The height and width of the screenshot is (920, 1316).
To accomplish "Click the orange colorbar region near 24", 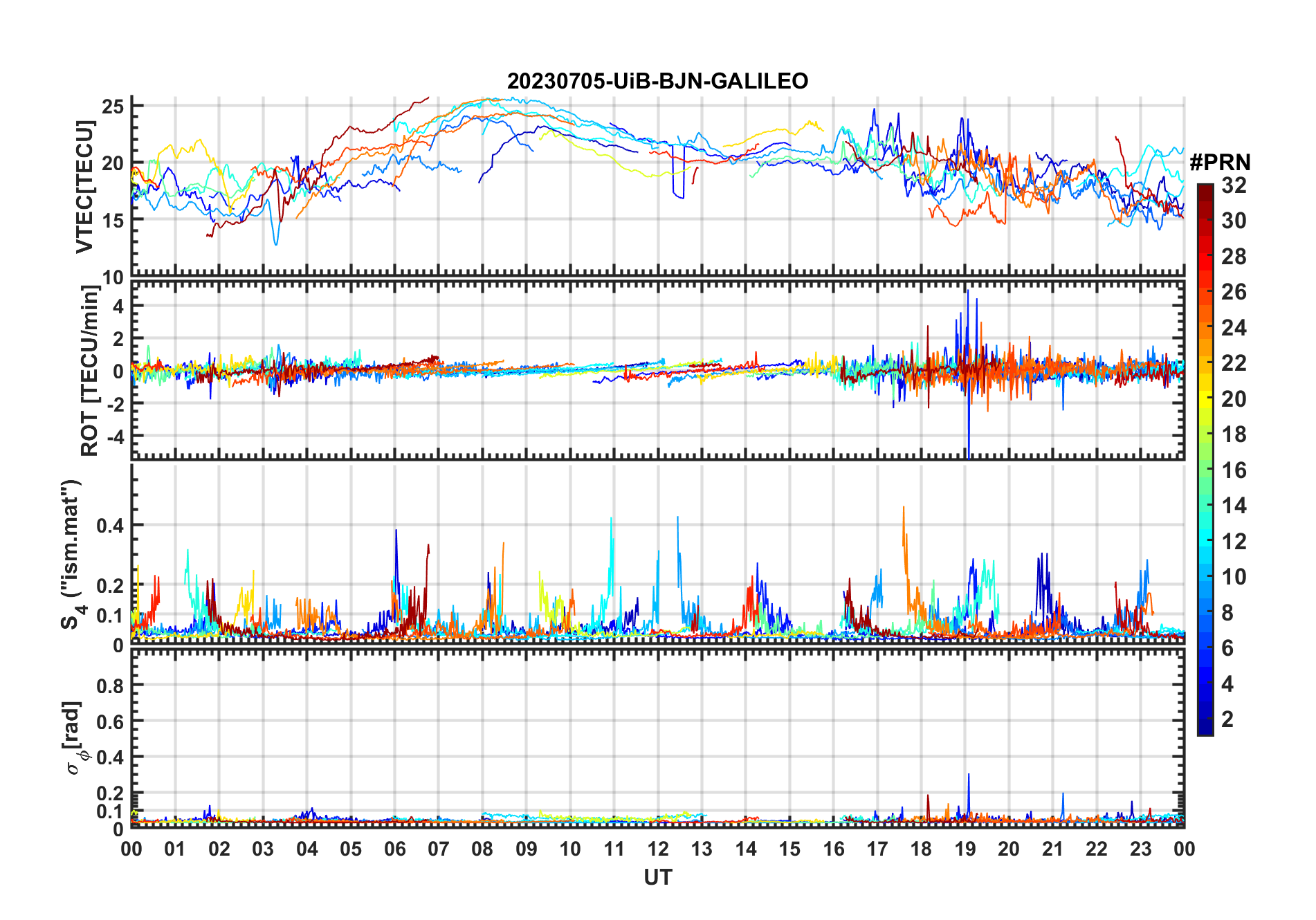I will [1205, 327].
